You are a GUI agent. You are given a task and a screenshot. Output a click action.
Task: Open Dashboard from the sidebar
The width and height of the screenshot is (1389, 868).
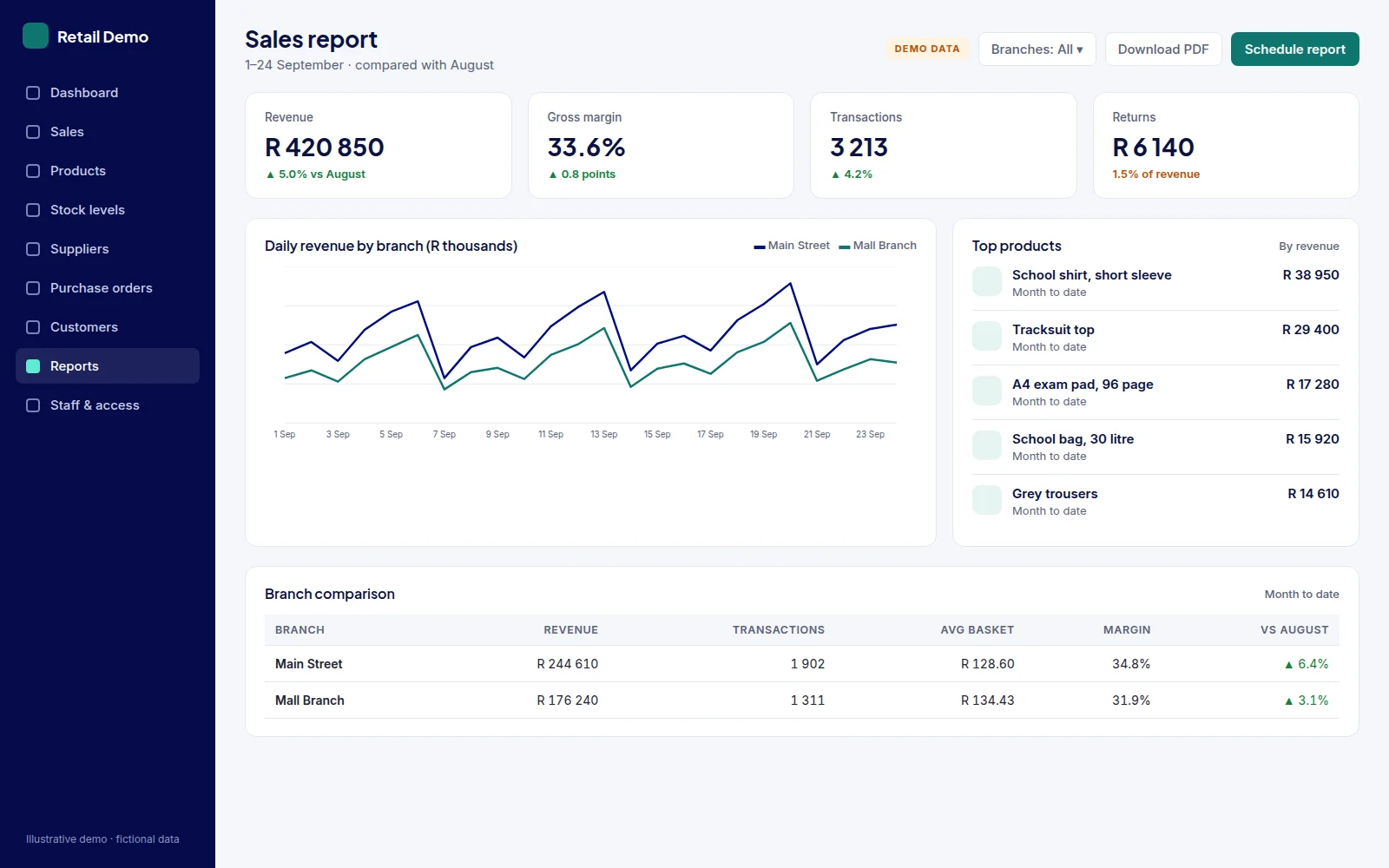108,93
